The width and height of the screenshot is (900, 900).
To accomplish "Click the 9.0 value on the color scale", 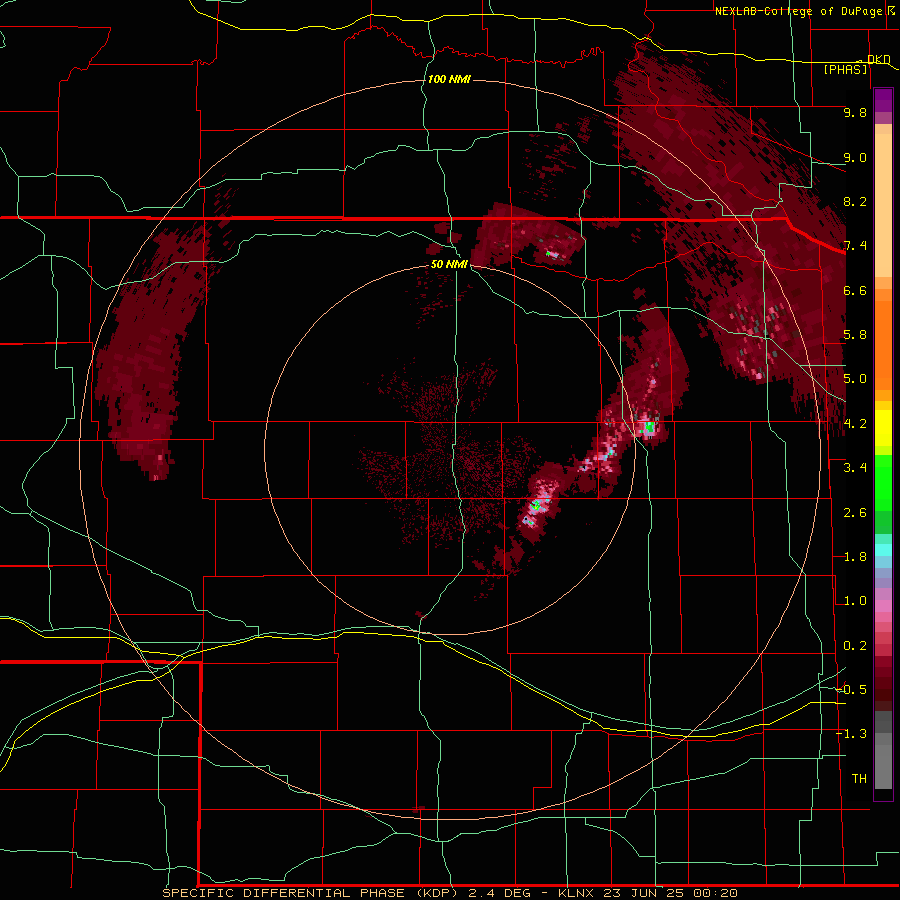I will click(x=855, y=157).
